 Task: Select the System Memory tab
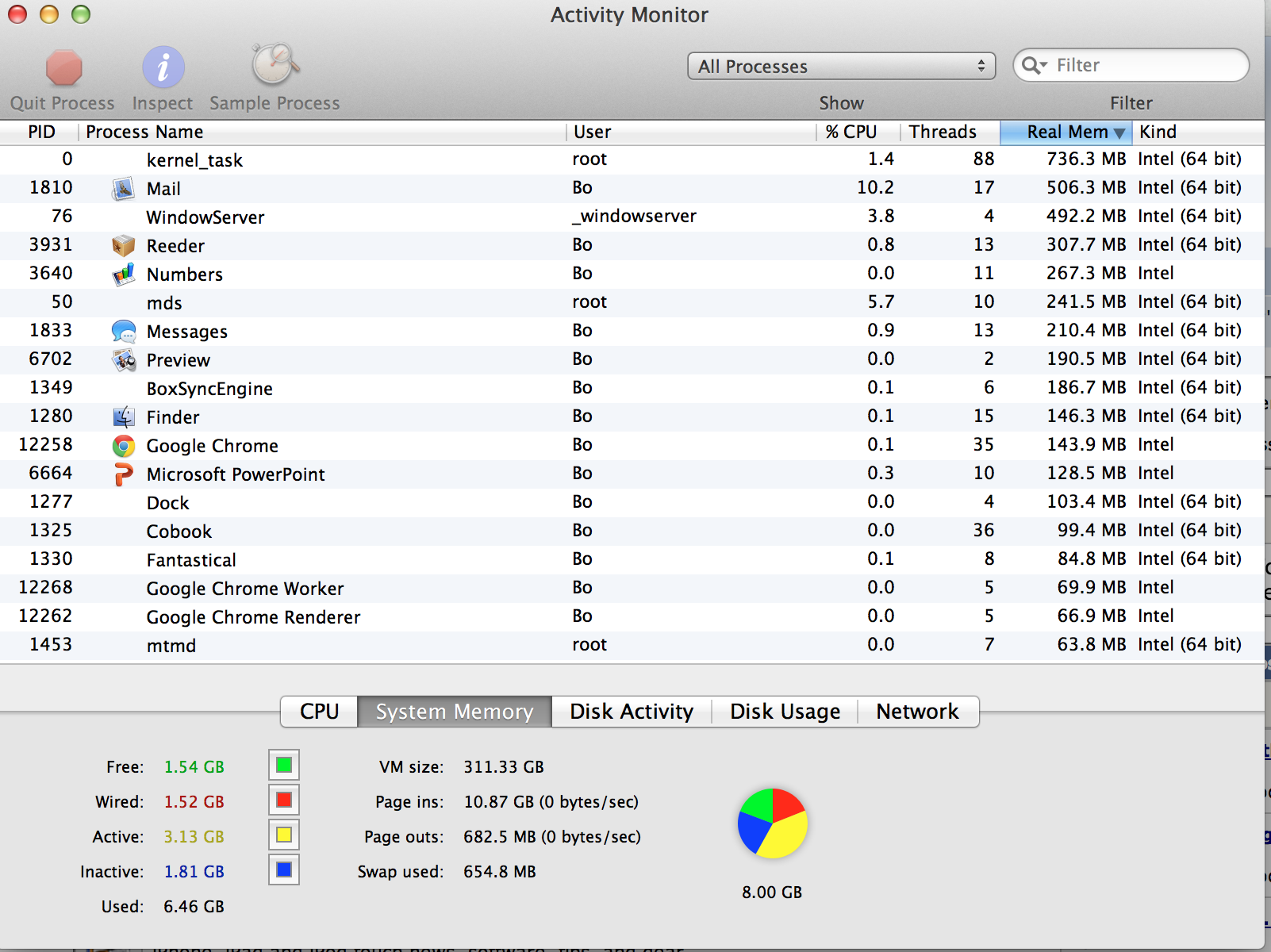click(x=455, y=712)
